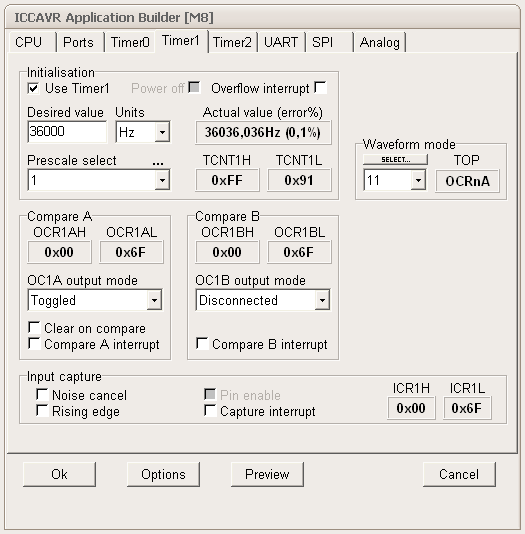The width and height of the screenshot is (525, 534).
Task: Enable Compare A interrupt
Action: (x=34, y=343)
